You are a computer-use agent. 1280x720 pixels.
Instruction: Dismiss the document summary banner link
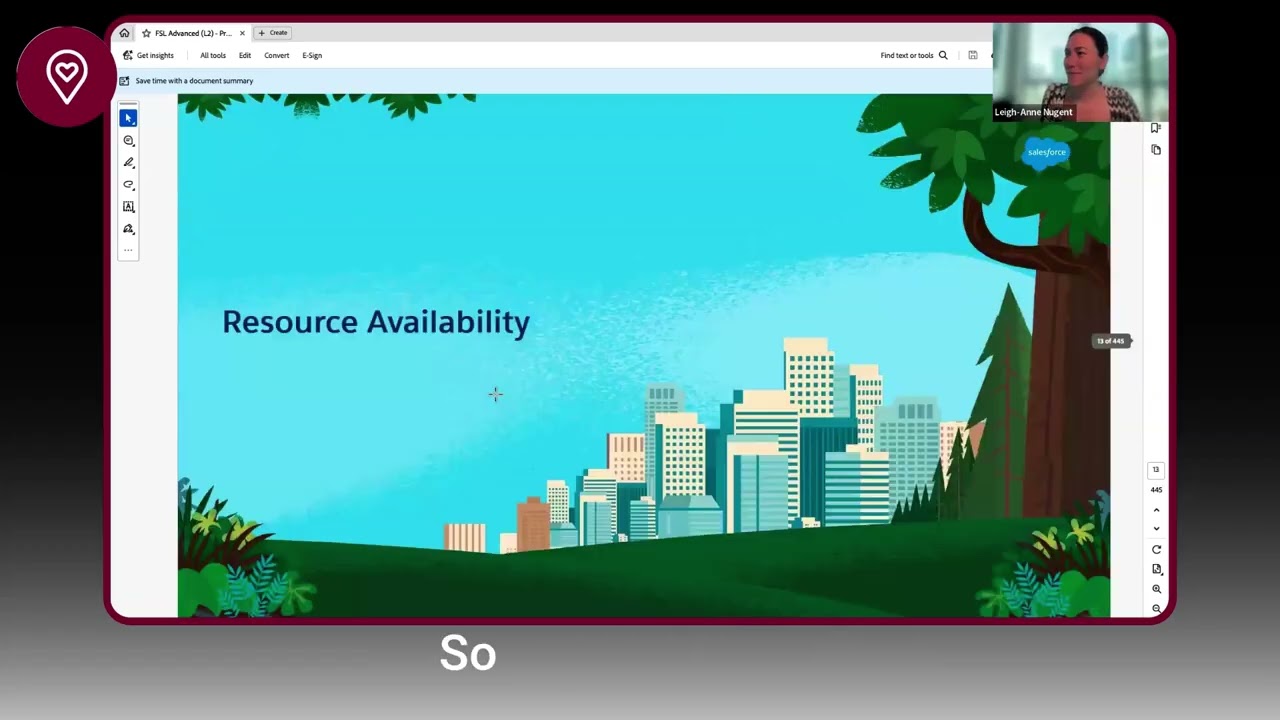tap(194, 80)
